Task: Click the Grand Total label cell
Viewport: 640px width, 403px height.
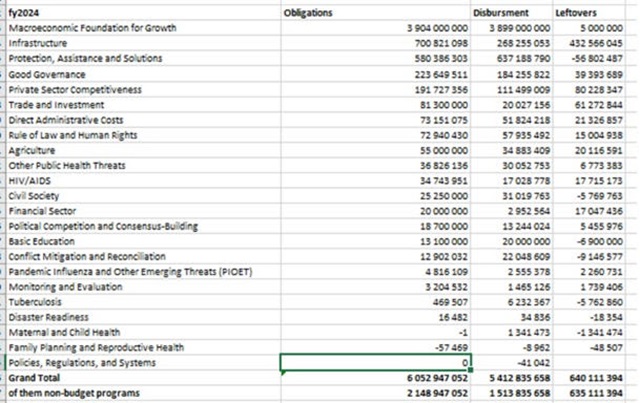Action: pos(143,378)
